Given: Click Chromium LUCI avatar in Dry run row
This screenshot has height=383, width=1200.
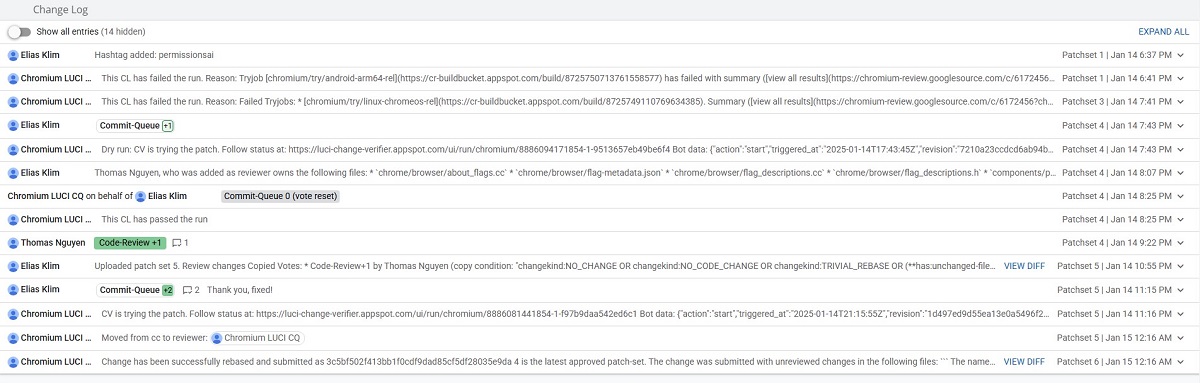Looking at the screenshot, I should [x=13, y=149].
